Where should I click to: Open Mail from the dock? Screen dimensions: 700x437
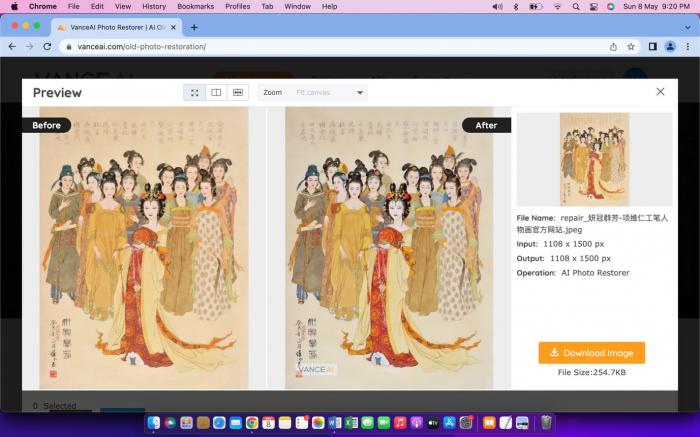236,422
